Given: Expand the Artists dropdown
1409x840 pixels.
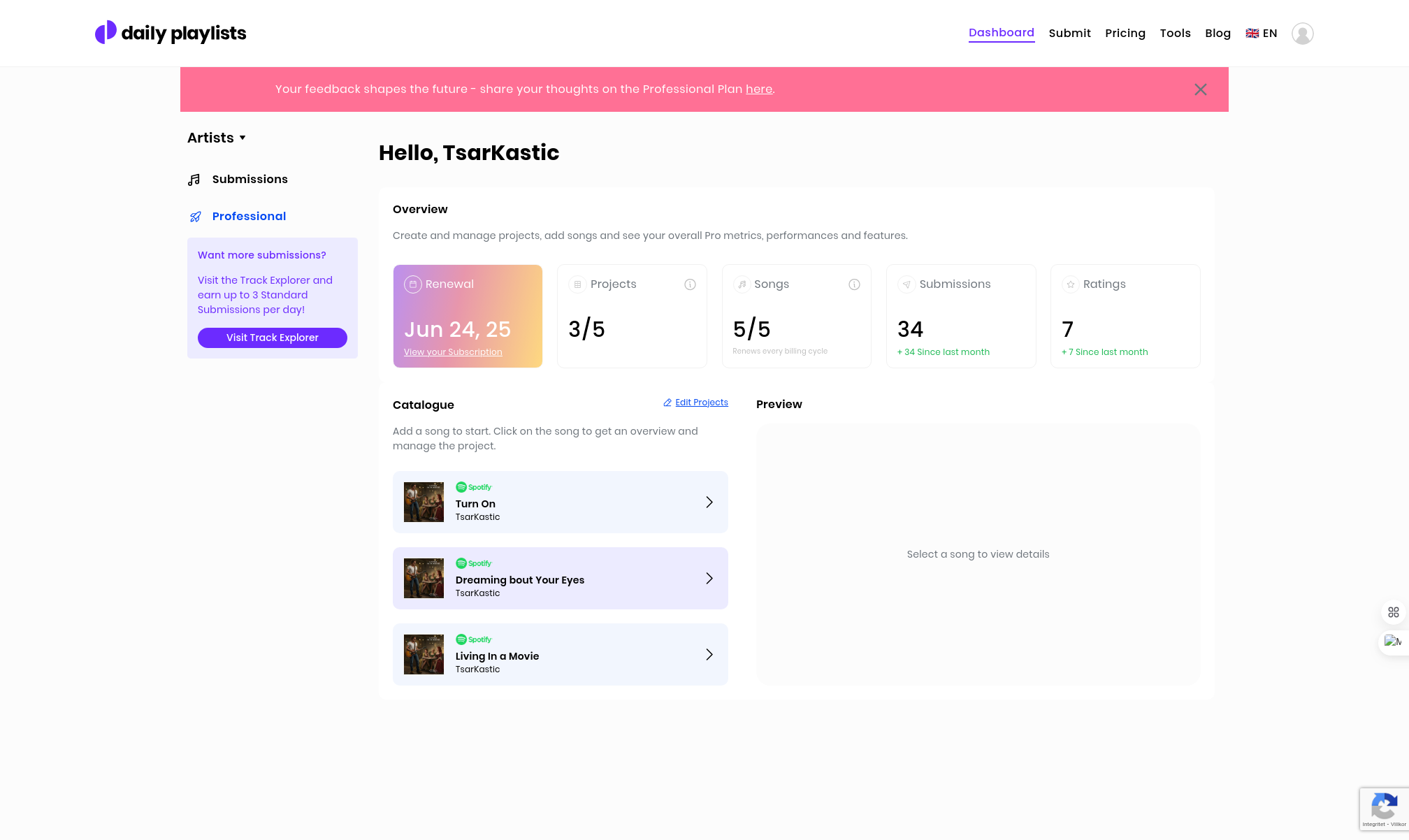Looking at the screenshot, I should tap(217, 138).
